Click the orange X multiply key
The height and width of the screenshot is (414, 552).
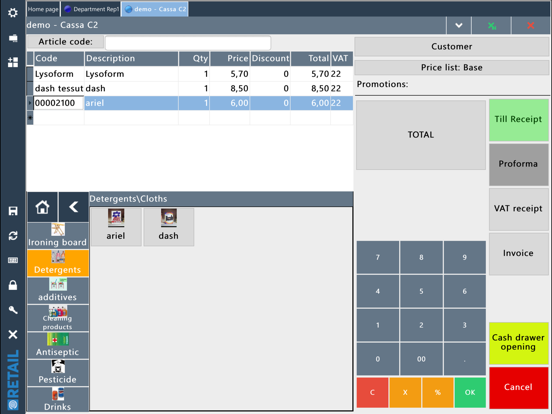coord(405,393)
